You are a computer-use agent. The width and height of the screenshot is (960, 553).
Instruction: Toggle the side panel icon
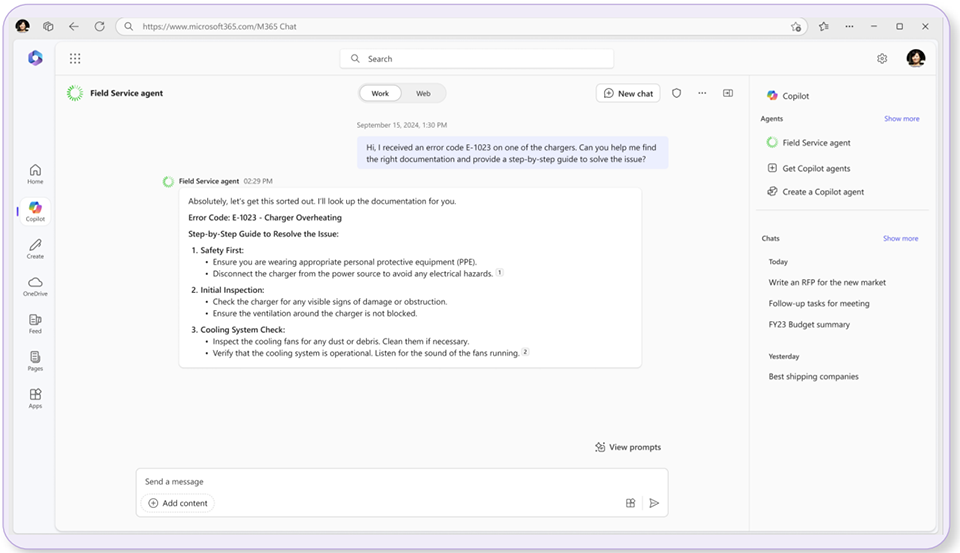coord(728,93)
